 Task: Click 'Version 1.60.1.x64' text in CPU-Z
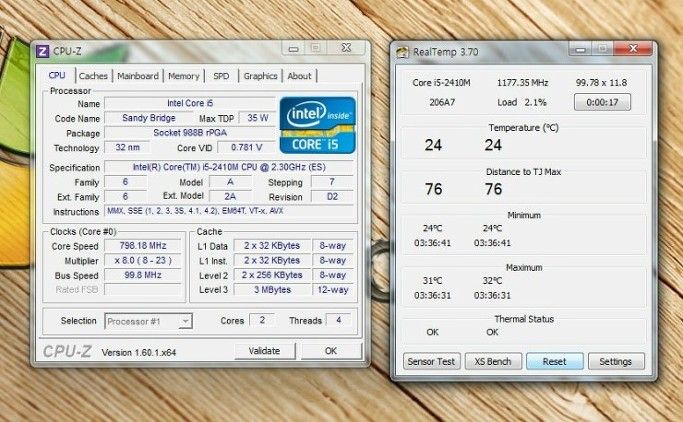(x=139, y=352)
